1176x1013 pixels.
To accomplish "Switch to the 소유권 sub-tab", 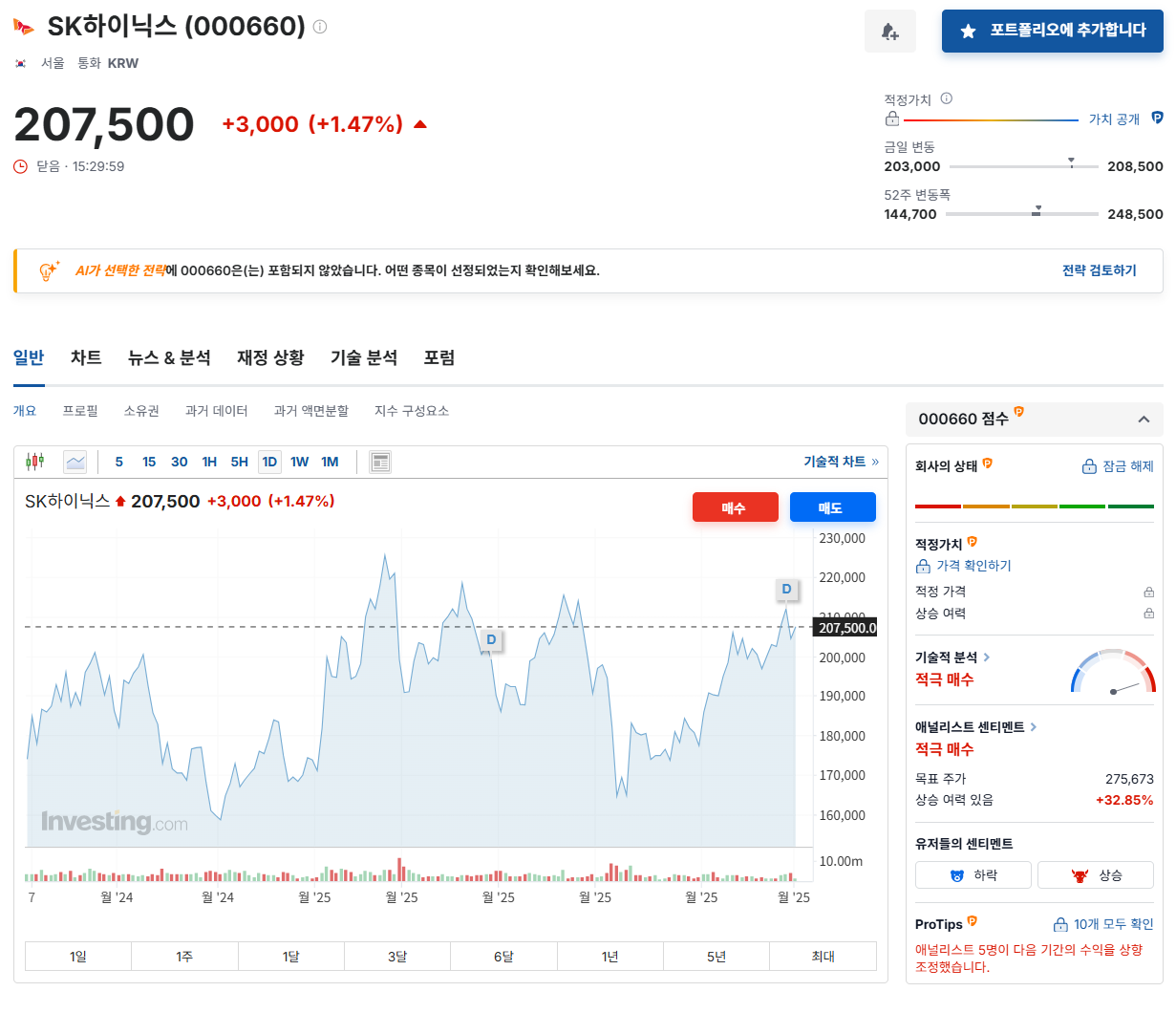I will tap(141, 411).
